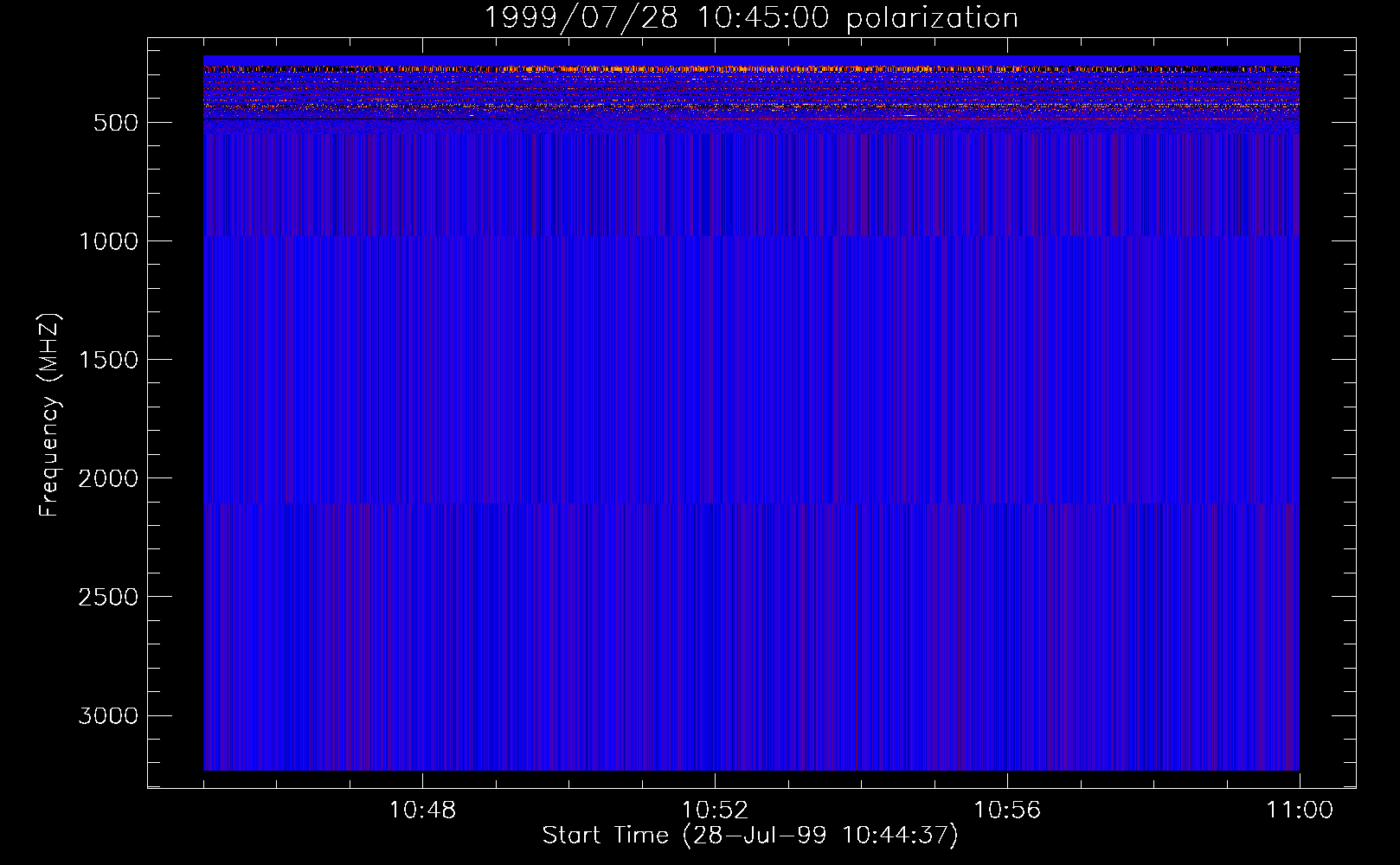This screenshot has width=1400, height=865.
Task: Click the 10:52 time tick label
Action: 715,811
